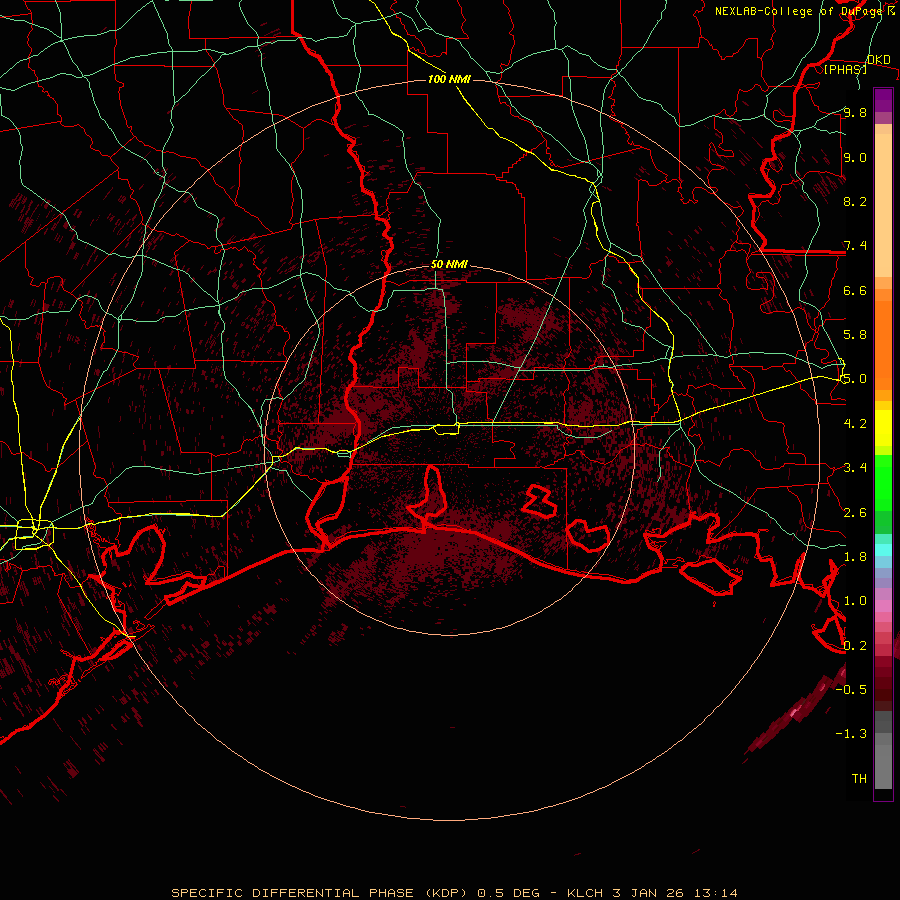Click the yellow segment of the color bar
This screenshot has height=900, width=900.
tap(883, 428)
